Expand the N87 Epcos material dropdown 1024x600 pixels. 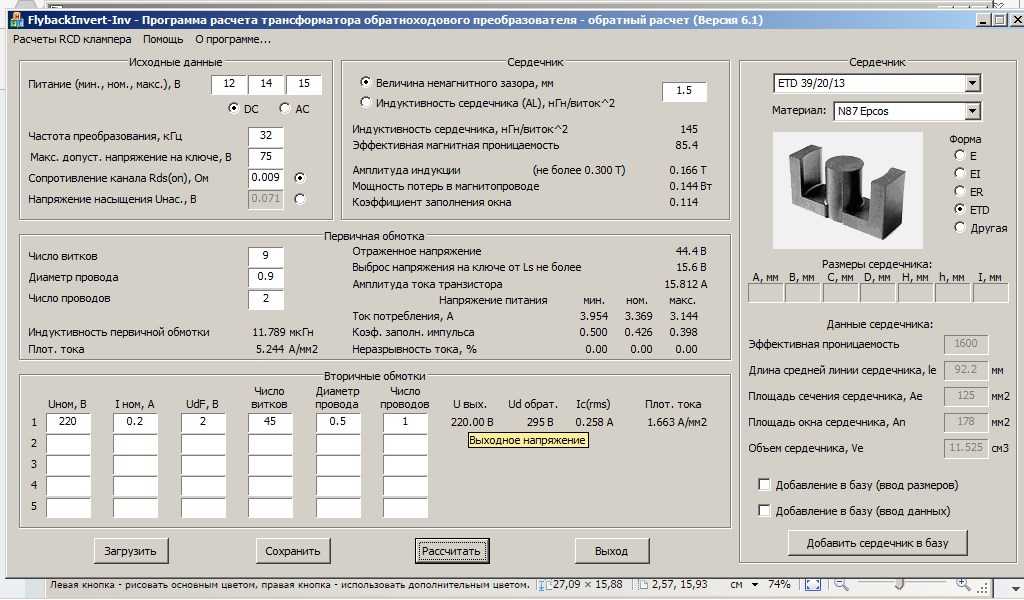coord(972,111)
